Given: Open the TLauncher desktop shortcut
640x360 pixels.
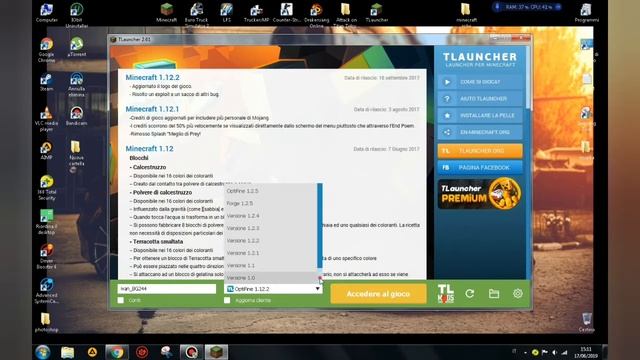Looking at the screenshot, I should tap(376, 12).
